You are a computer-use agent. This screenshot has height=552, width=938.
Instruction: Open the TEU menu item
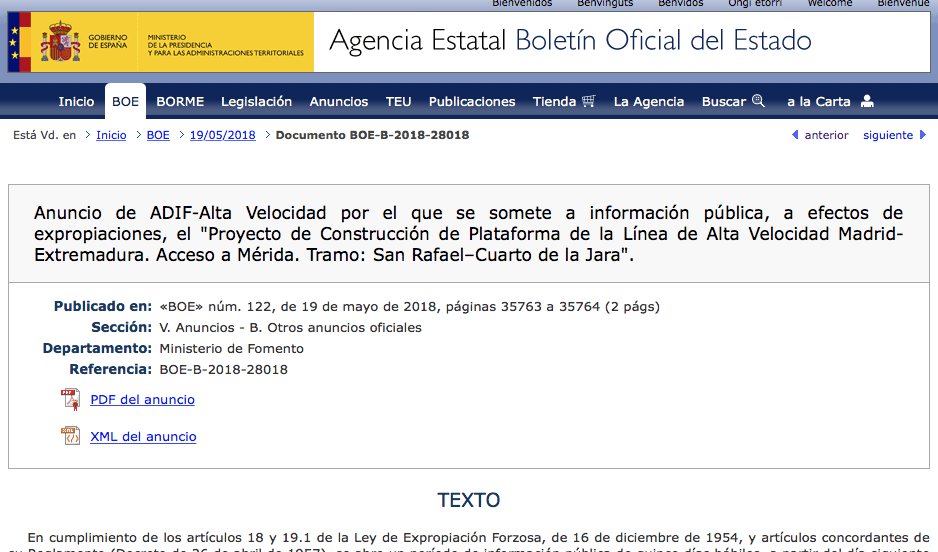coord(398,102)
